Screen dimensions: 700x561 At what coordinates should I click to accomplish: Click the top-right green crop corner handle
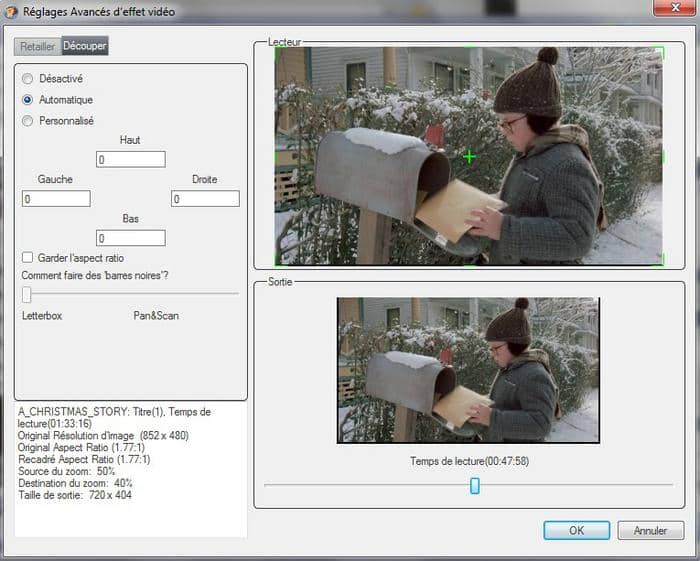click(x=660, y=51)
